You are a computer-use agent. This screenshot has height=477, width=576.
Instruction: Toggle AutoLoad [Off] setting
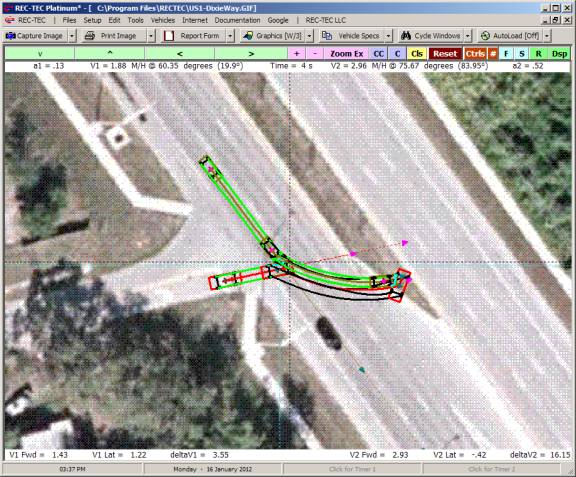click(x=512, y=36)
